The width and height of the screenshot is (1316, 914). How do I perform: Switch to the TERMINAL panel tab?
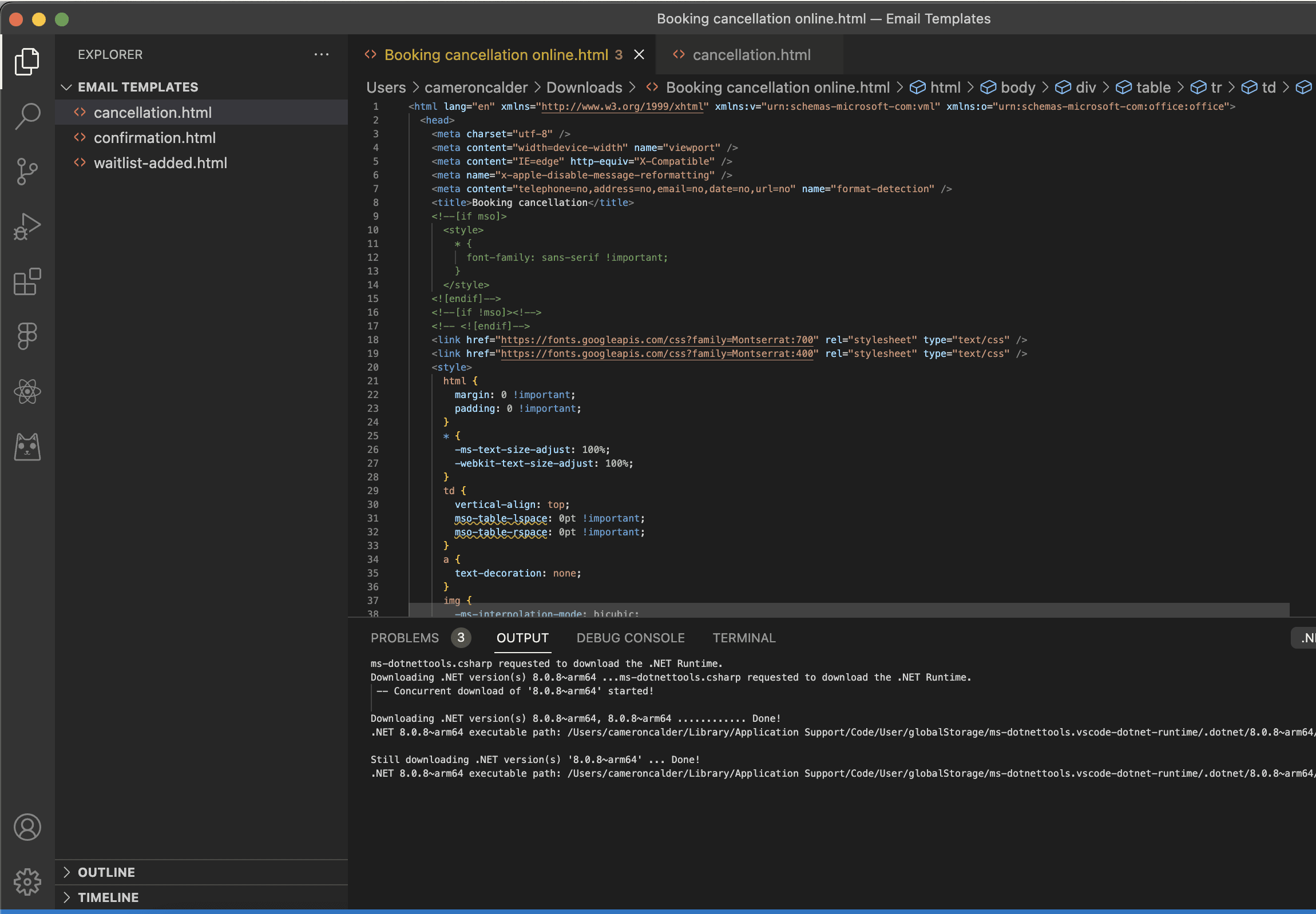point(744,638)
